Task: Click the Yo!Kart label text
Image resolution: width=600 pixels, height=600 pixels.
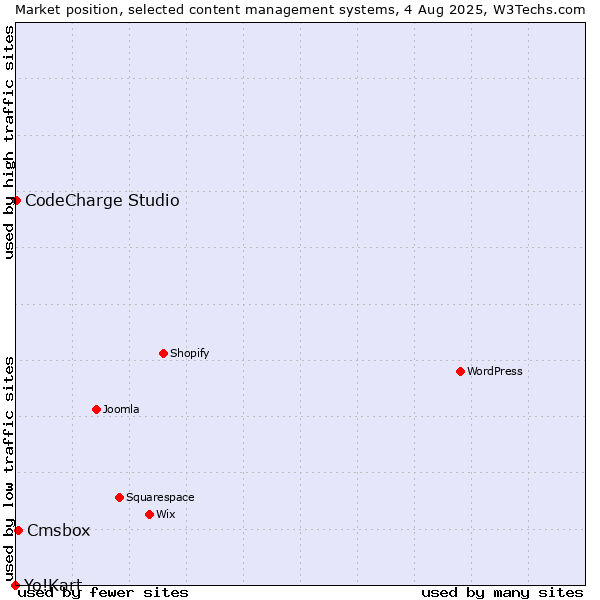Action: point(53,585)
